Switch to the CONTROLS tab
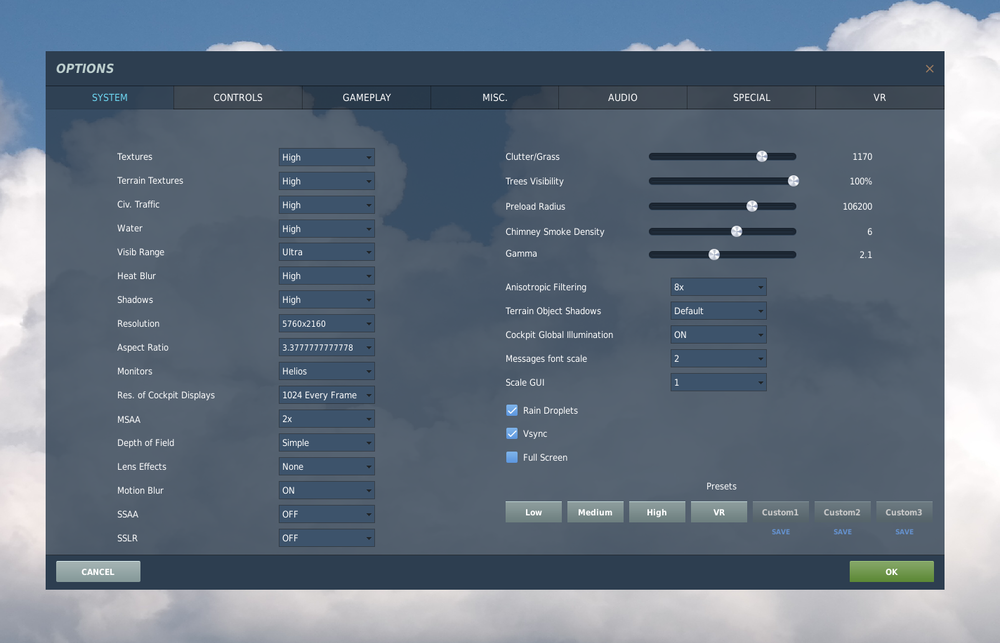Image resolution: width=1000 pixels, height=643 pixels. click(237, 97)
